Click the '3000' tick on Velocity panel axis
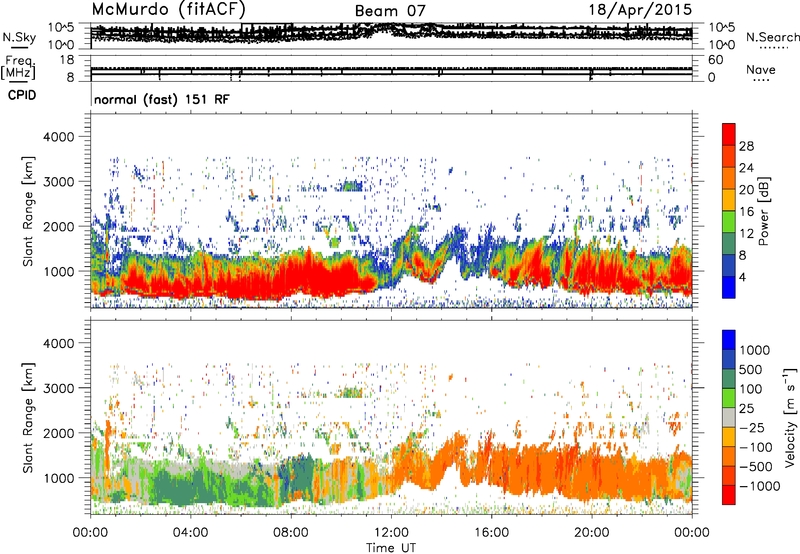The image size is (800, 554). point(59,388)
